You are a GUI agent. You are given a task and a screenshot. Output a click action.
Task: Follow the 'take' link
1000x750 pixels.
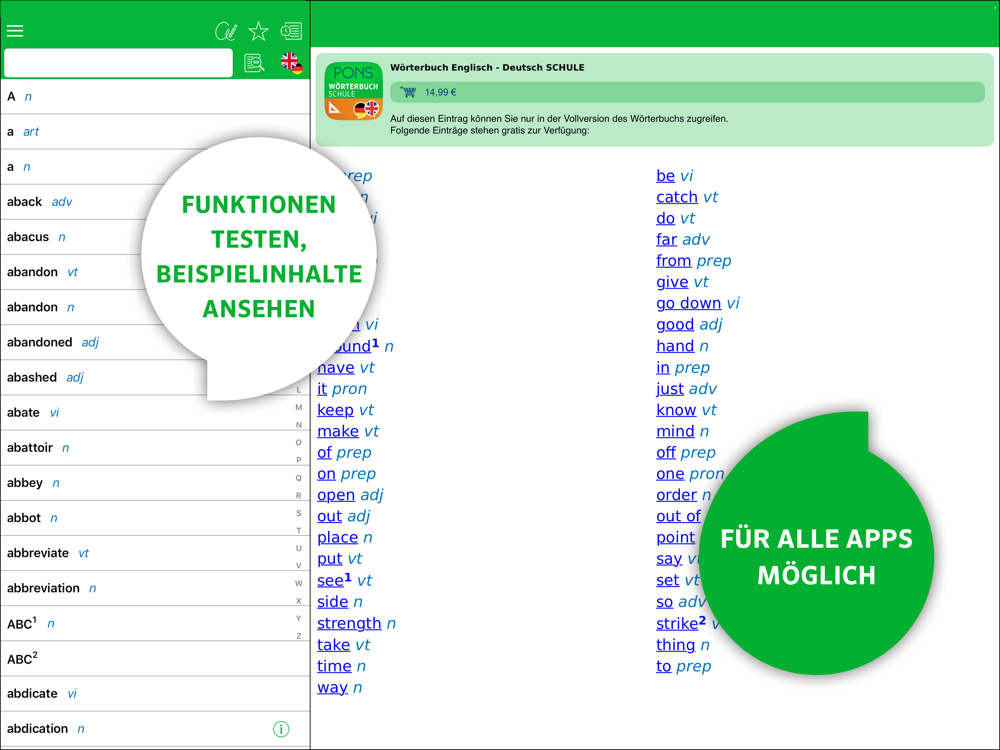click(334, 645)
